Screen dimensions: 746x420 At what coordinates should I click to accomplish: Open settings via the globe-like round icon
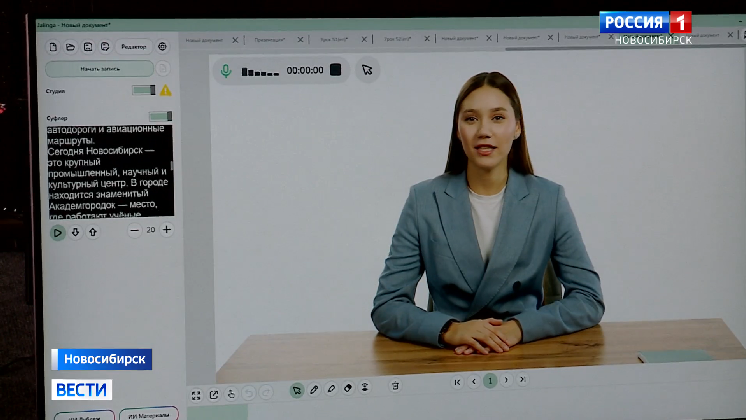tap(163, 47)
